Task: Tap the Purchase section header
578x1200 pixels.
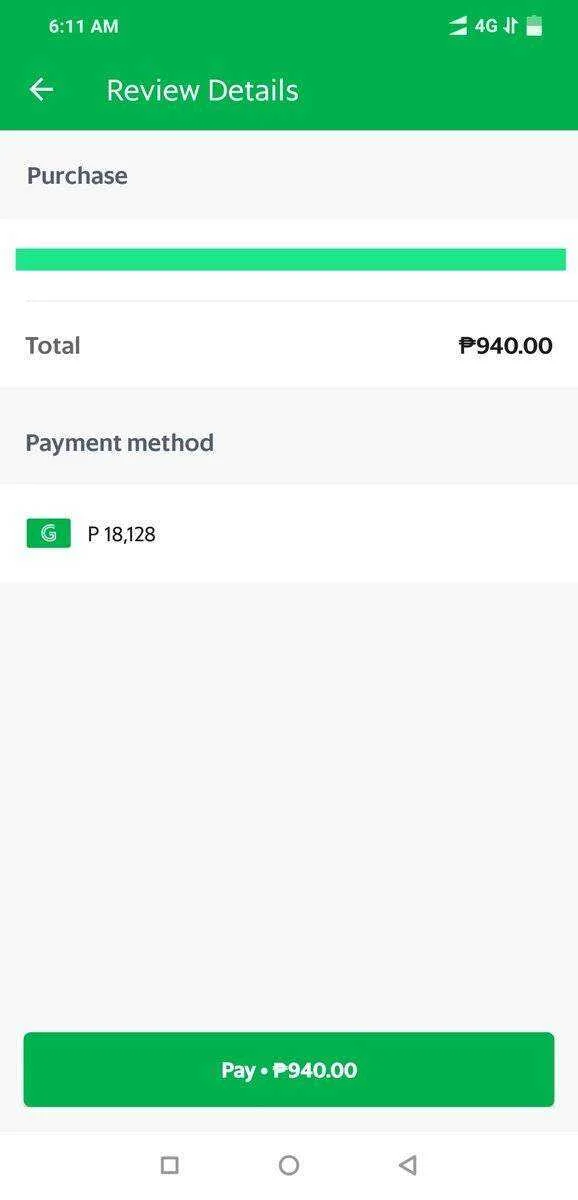Action: point(78,176)
